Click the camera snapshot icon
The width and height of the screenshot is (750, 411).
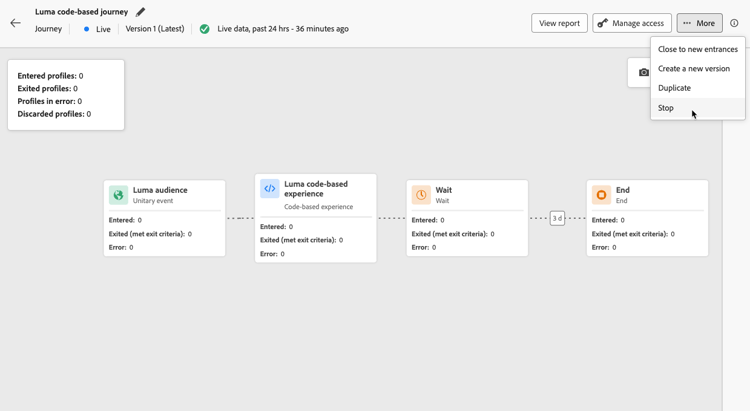click(x=643, y=72)
